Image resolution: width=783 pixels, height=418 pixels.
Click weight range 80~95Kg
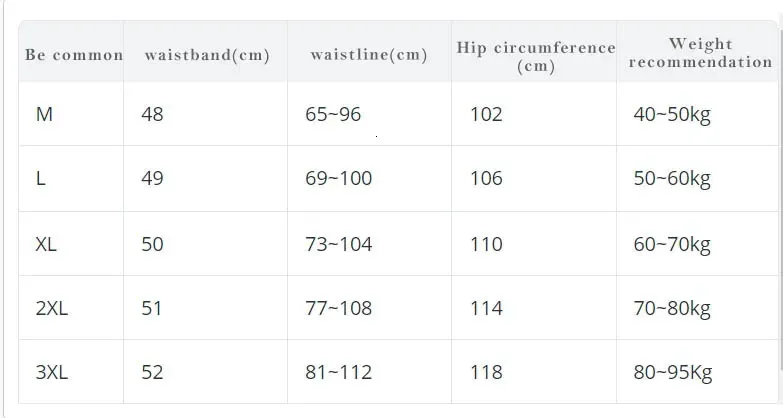click(673, 373)
